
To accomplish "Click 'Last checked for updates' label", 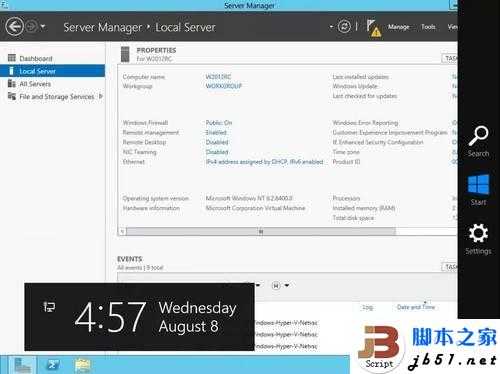I will click(x=365, y=96).
